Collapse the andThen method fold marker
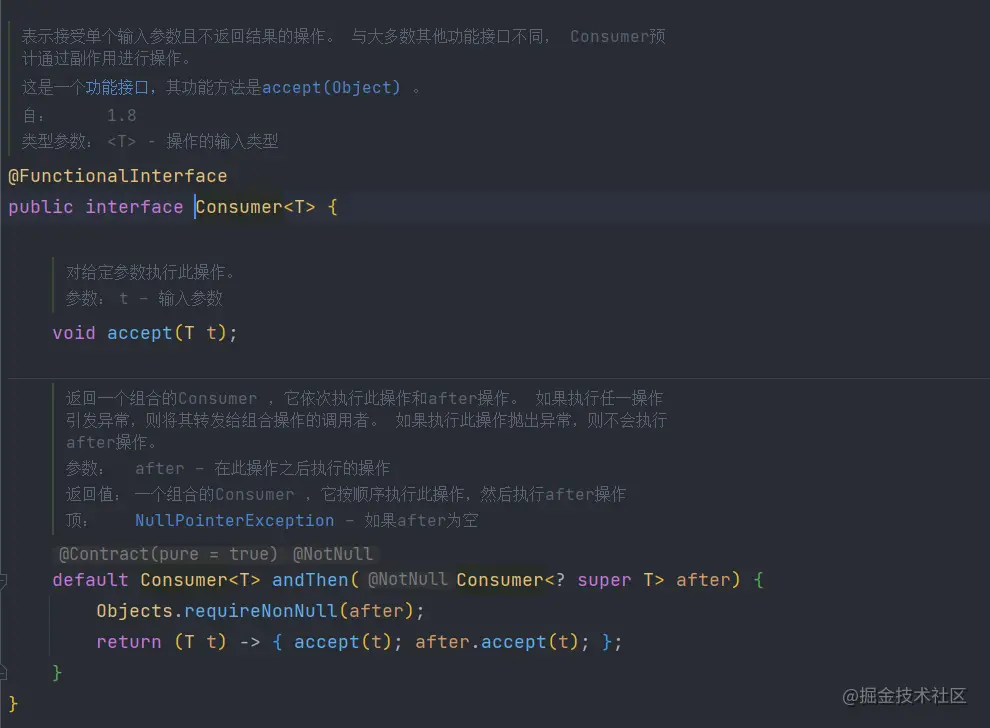The height and width of the screenshot is (728, 990). (5, 580)
